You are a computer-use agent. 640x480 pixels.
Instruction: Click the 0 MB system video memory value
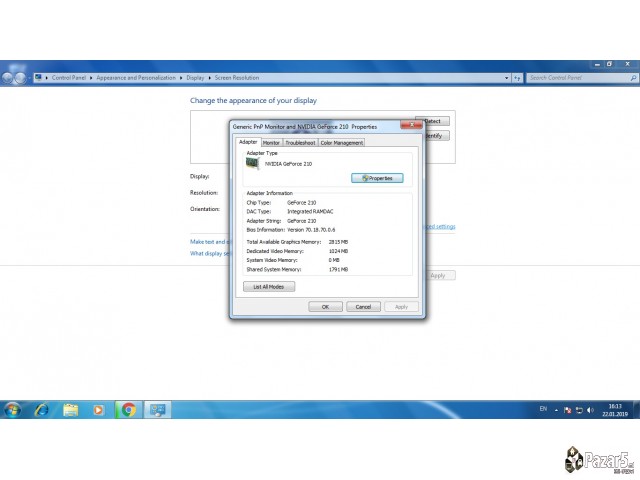click(334, 260)
